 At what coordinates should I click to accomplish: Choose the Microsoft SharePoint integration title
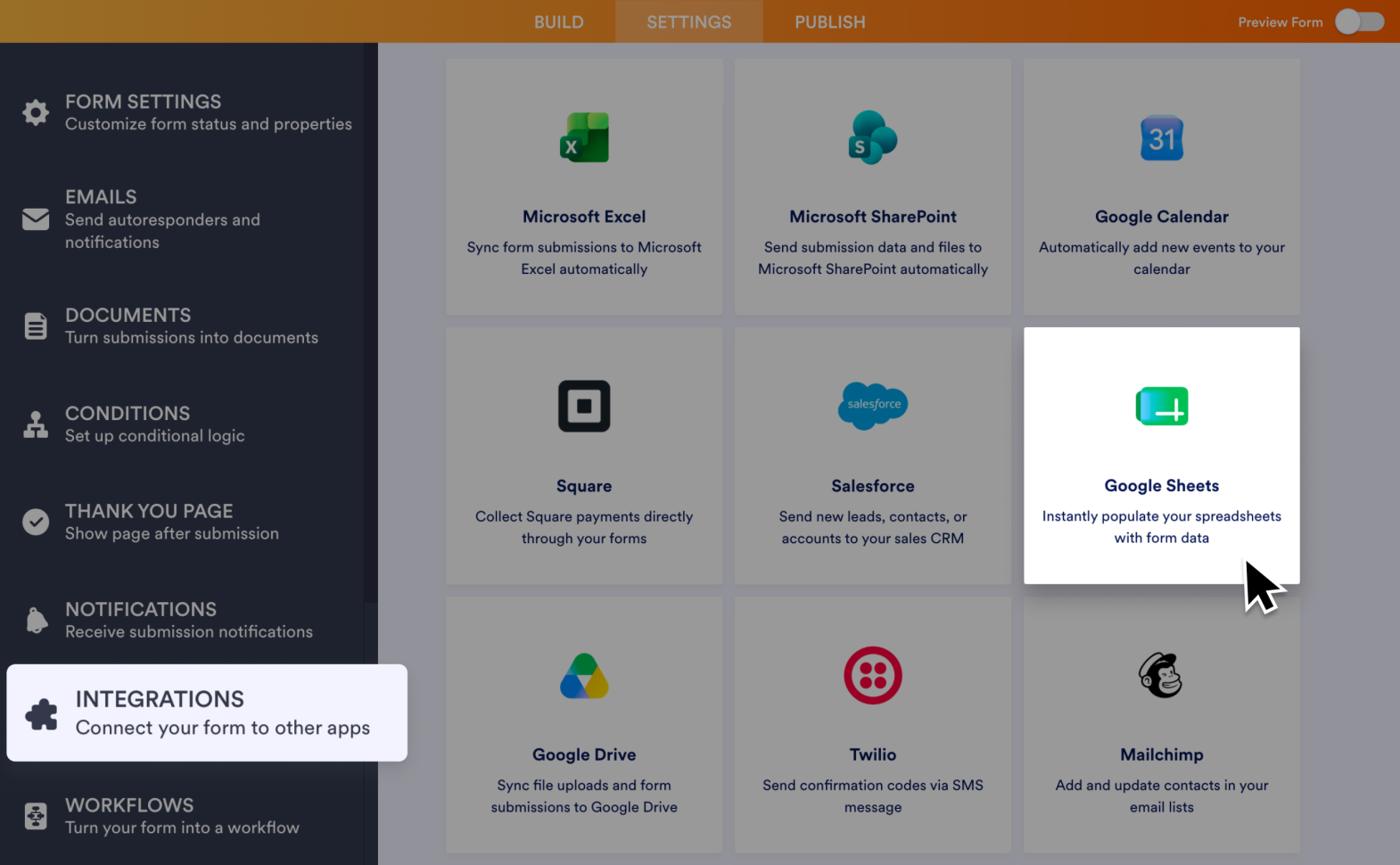(873, 217)
